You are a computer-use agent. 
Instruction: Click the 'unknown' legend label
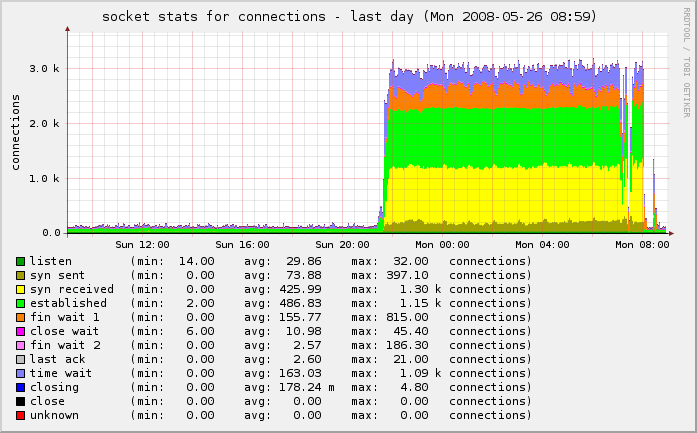[x=54, y=416]
